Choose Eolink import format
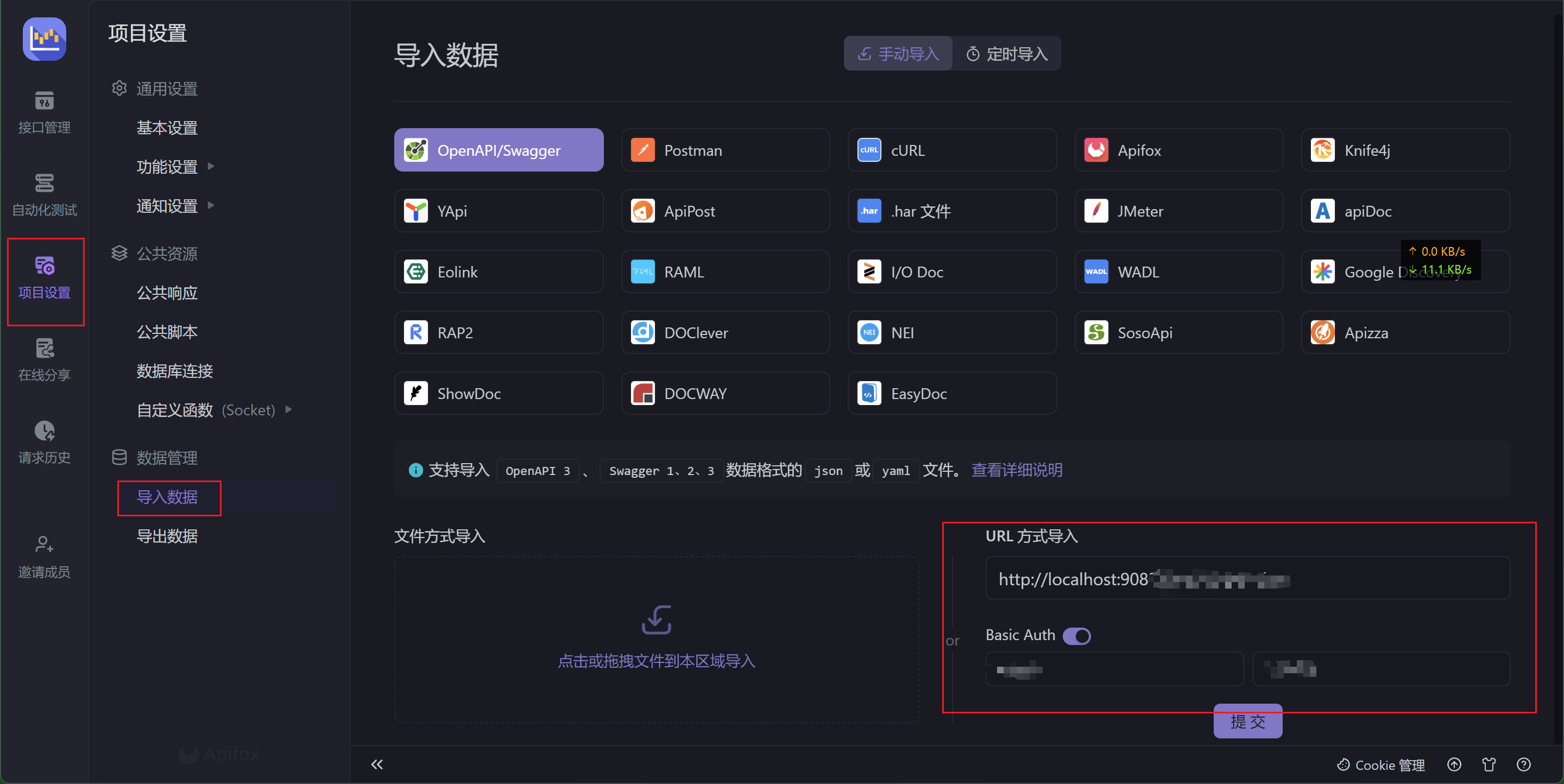1564x784 pixels. (499, 271)
